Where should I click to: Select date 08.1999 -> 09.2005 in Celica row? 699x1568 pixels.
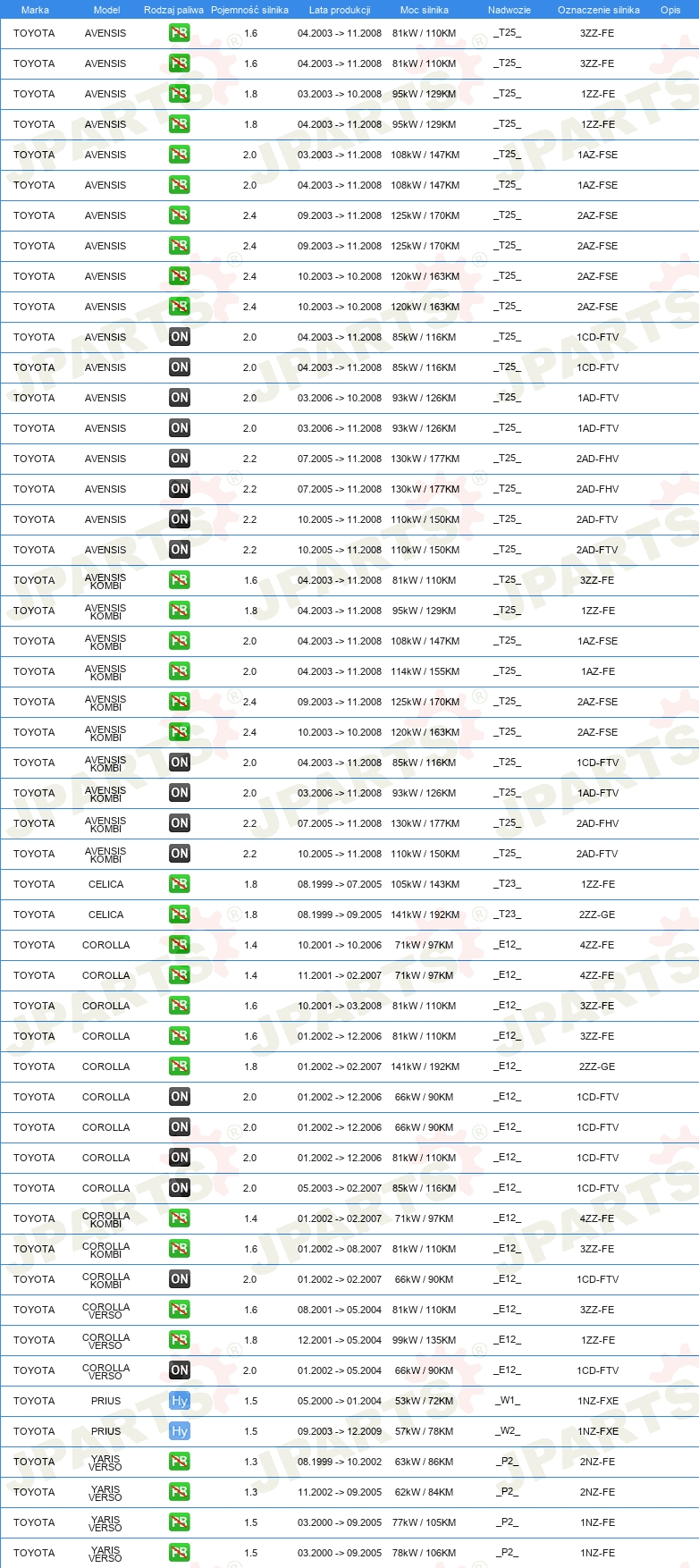tap(340, 915)
